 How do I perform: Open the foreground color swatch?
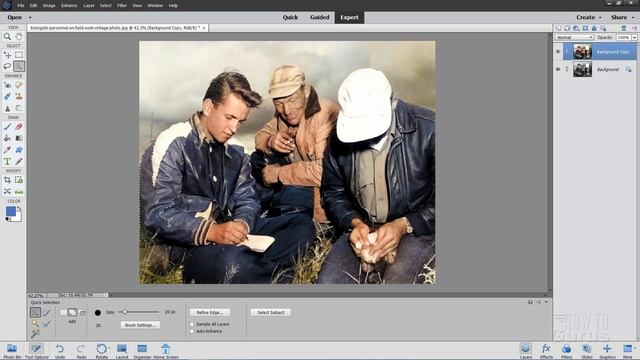coord(11,211)
